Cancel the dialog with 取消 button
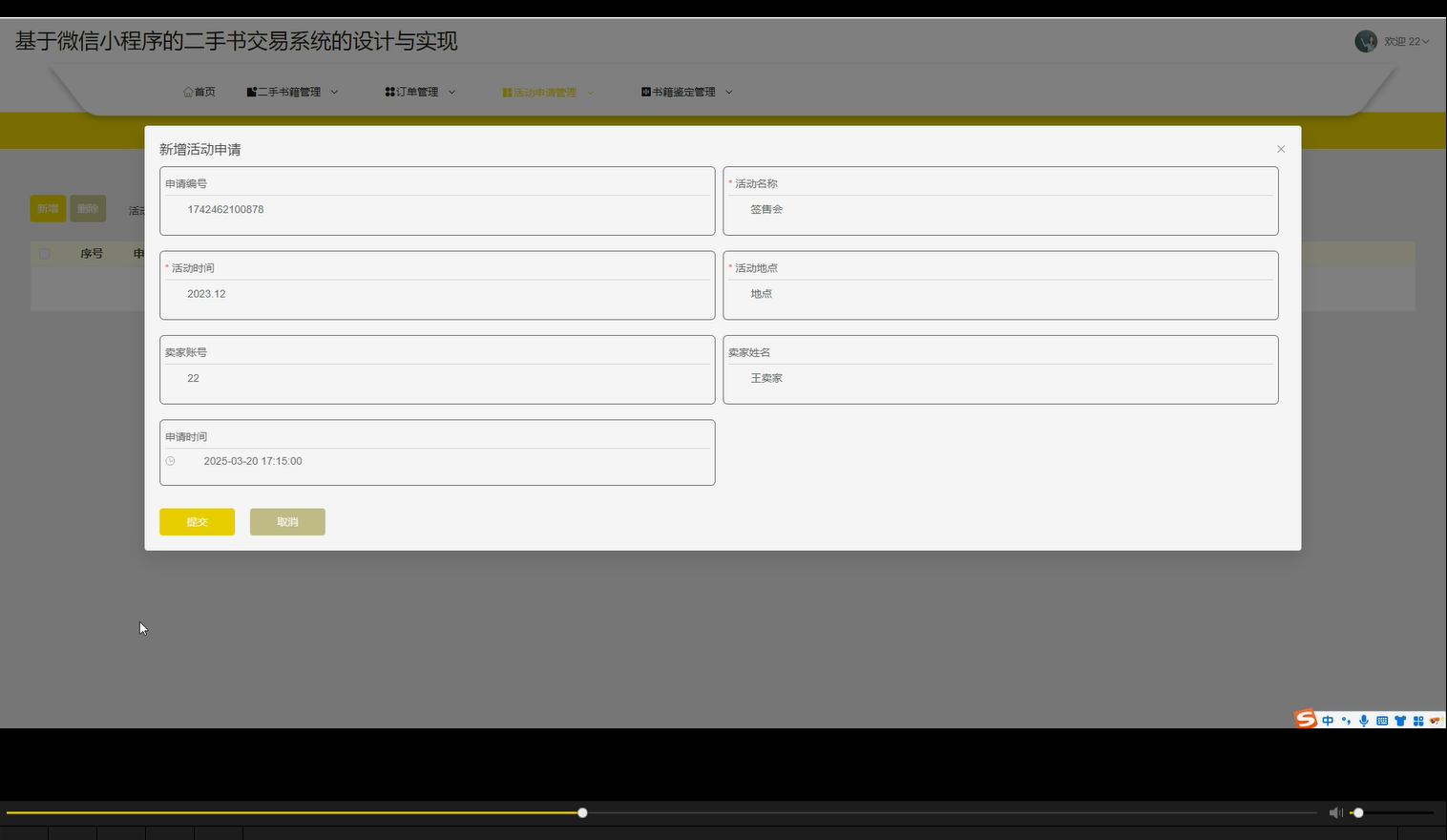 (286, 521)
